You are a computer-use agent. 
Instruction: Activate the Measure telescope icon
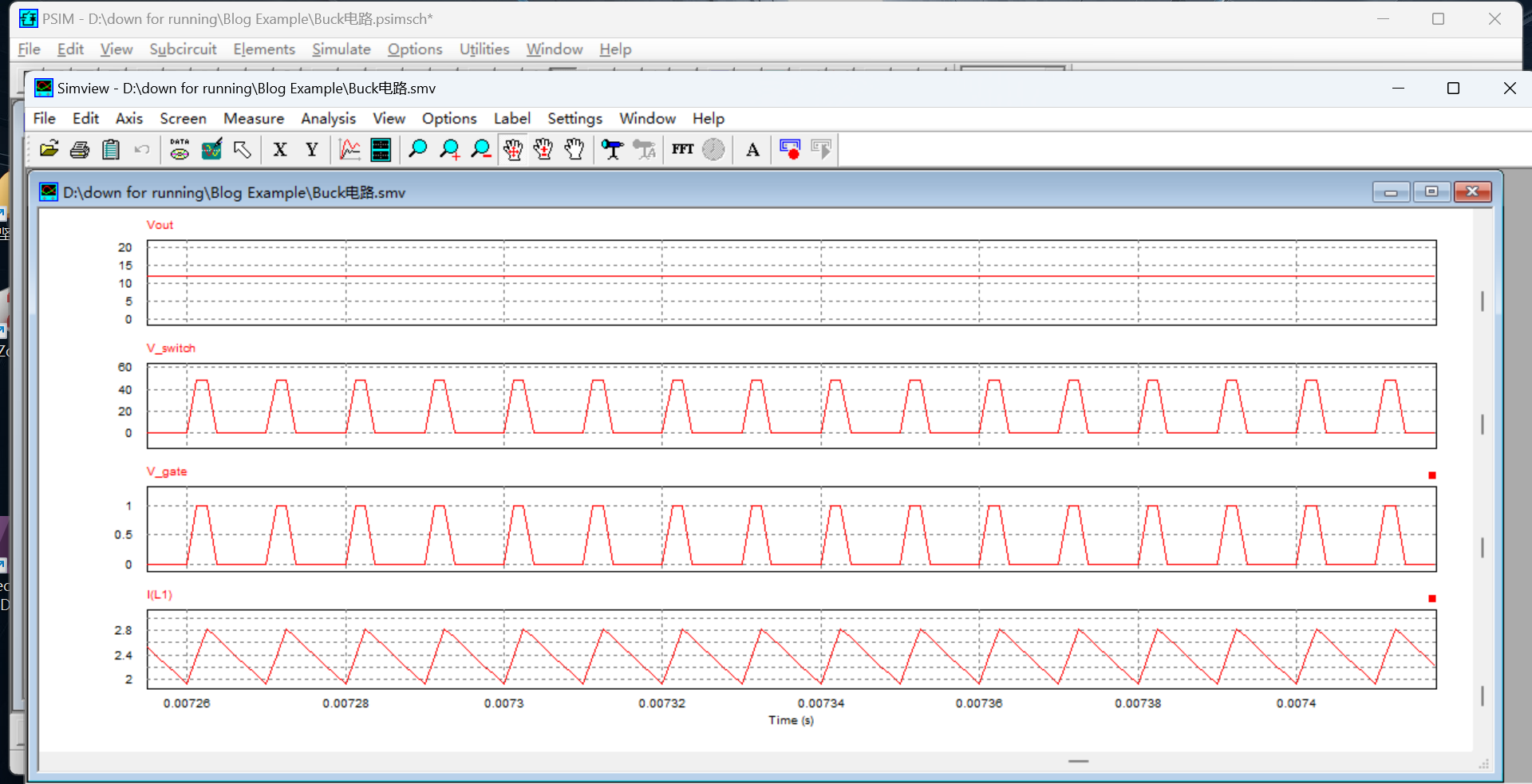click(x=612, y=149)
